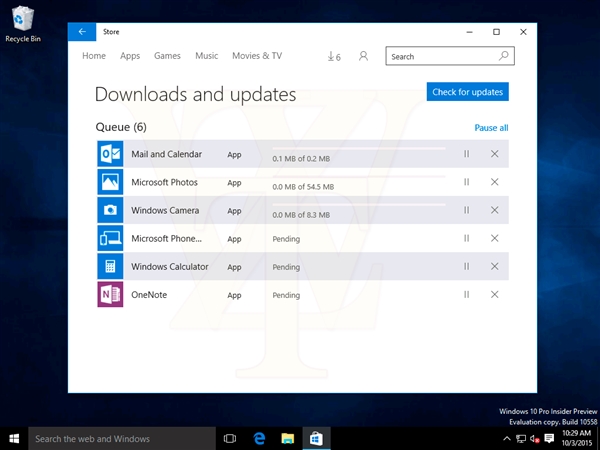Cancel the Windows Camera download
This screenshot has height=450, width=600.
494,210
